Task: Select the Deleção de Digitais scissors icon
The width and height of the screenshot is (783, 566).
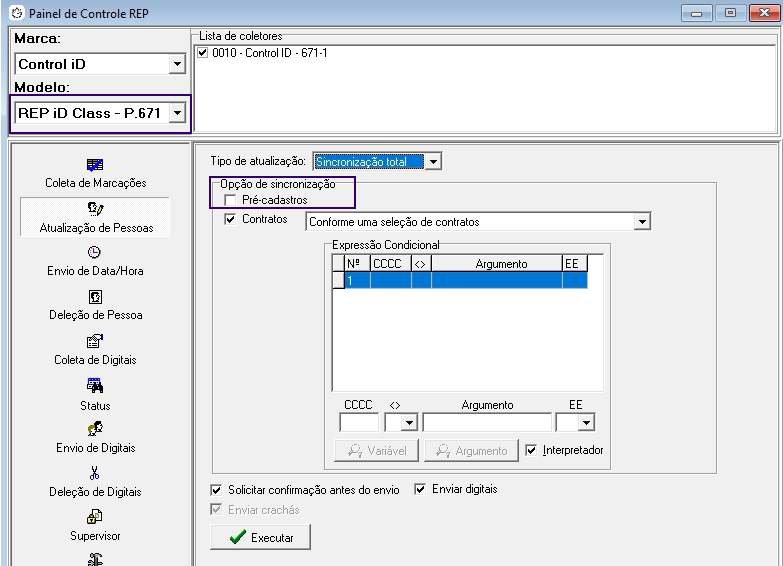Action: tap(95, 473)
